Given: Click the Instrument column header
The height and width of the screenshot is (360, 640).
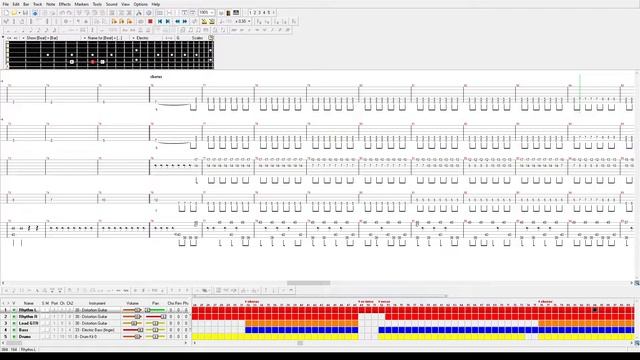Looking at the screenshot, I should click(x=97, y=303).
